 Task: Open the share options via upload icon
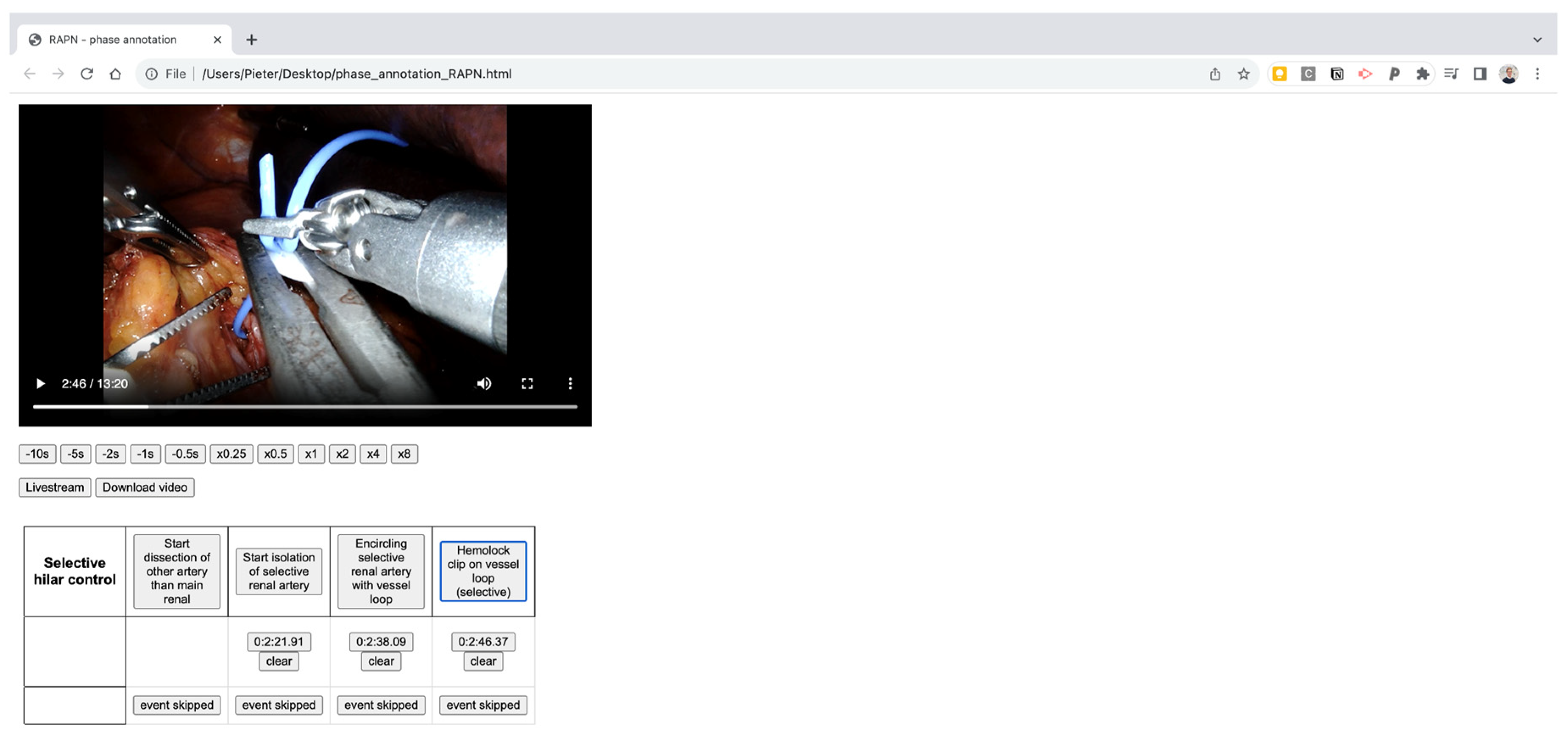pos(1214,73)
